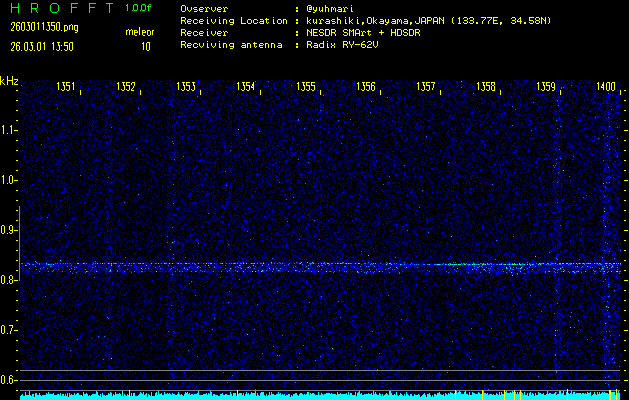Click the 26.03.01 13:50 timestamp
629x400 pixels.
pos(40,46)
